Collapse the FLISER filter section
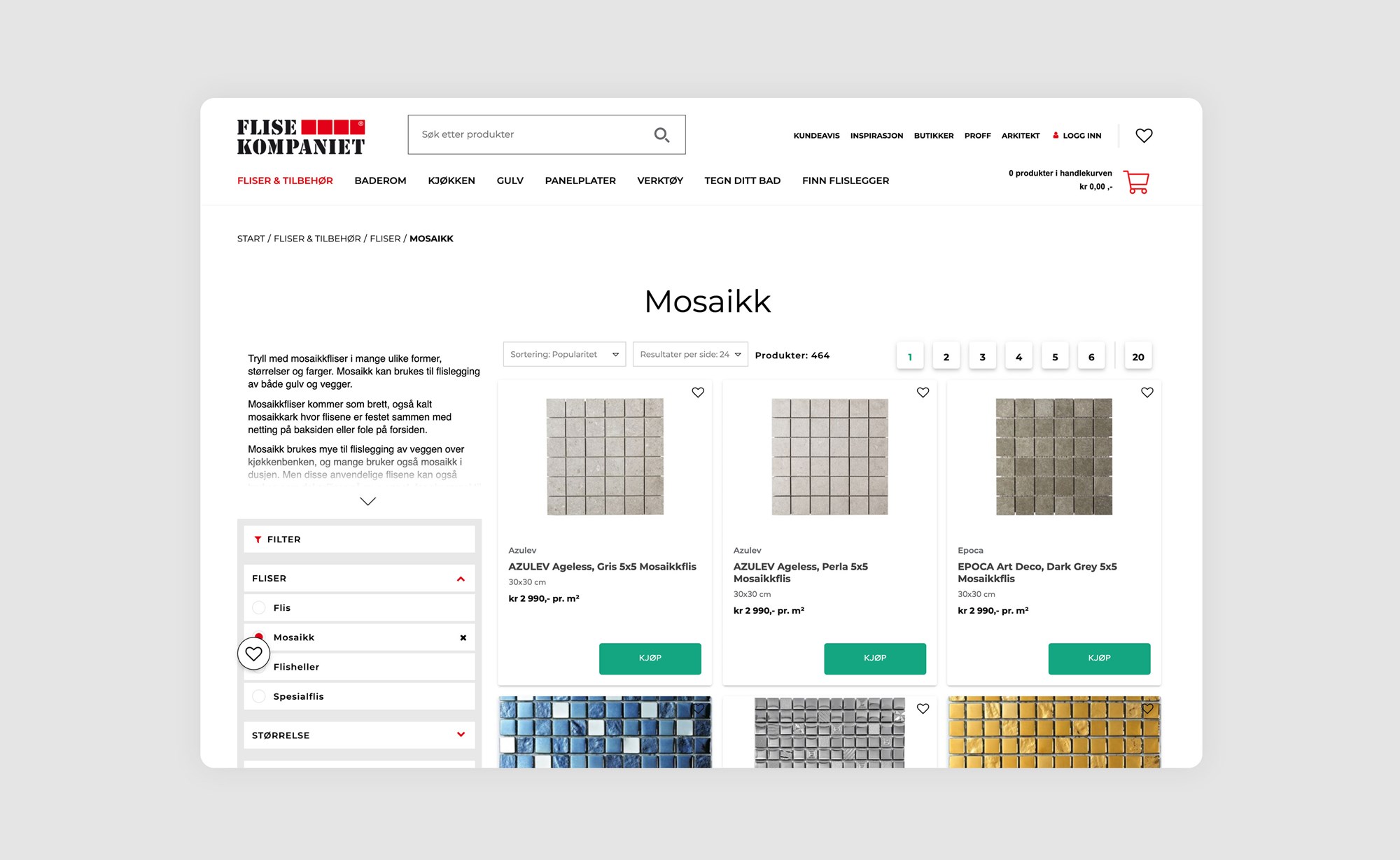Image resolution: width=1400 pixels, height=860 pixels. click(461, 579)
